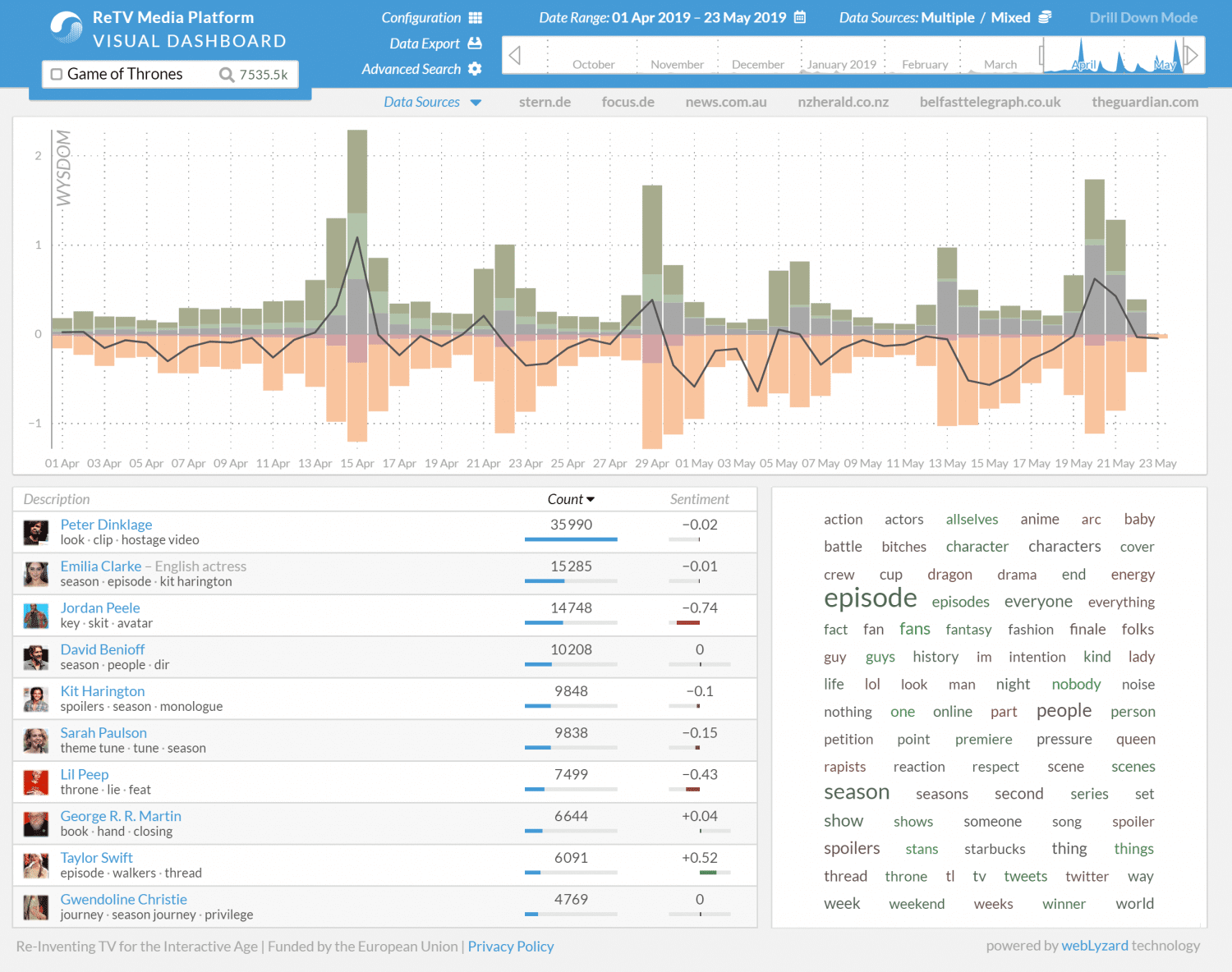Click the 15 Apr chart axis label
This screenshot has height=972, width=1232.
click(357, 463)
